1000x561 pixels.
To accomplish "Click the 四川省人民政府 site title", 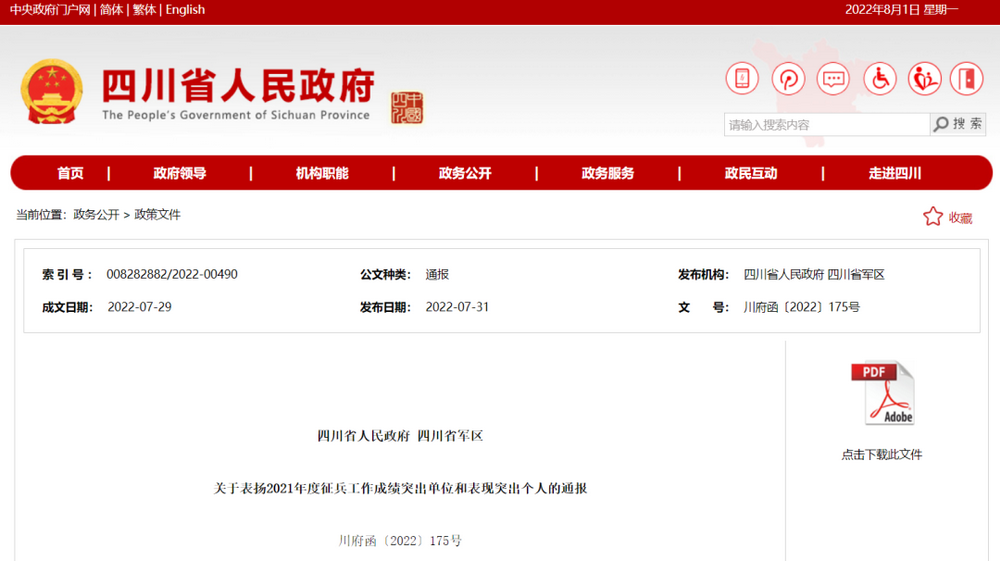I will tap(238, 85).
